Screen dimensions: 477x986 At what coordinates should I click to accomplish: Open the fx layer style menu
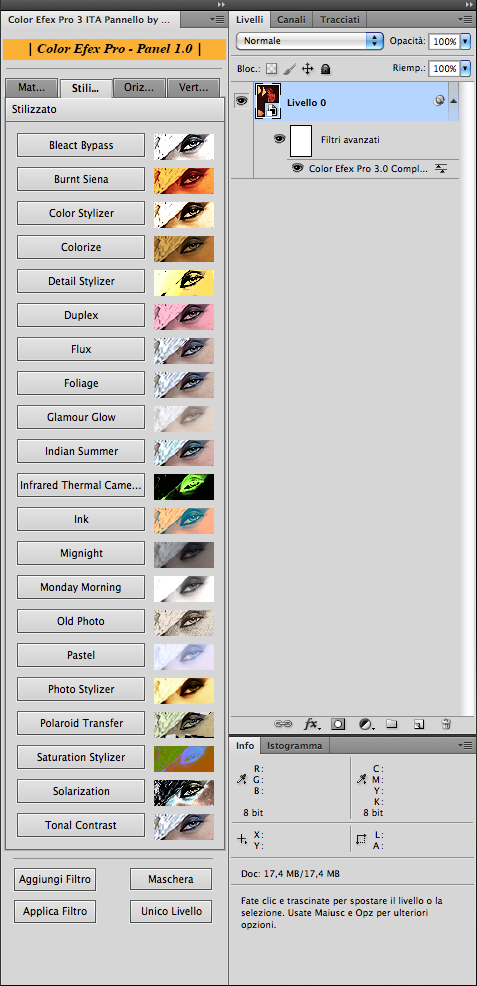tap(311, 724)
